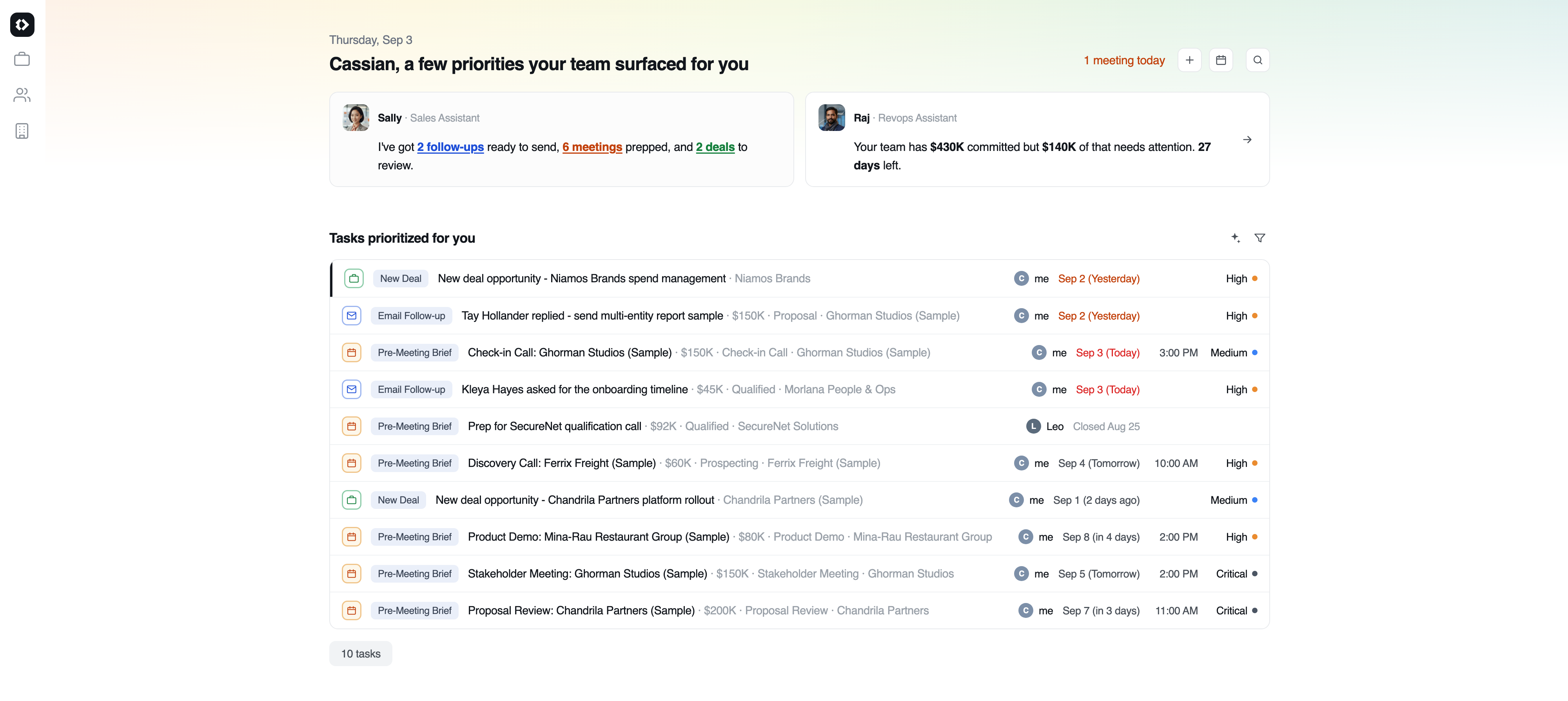1568x701 pixels.
Task: Open the task filter funnel icon
Action: coord(1259,238)
